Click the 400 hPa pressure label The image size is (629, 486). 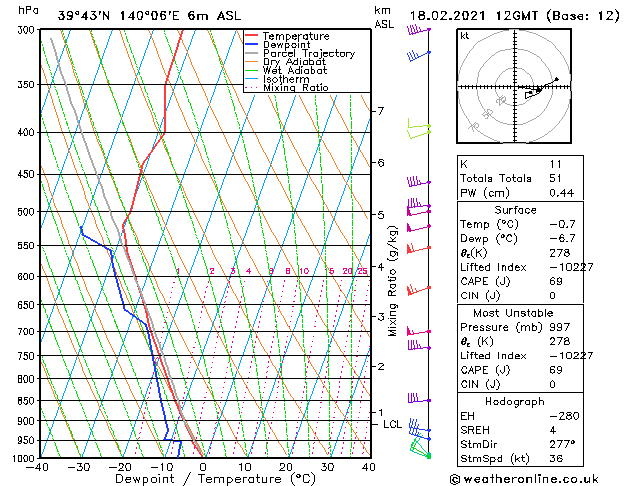[x=28, y=132]
